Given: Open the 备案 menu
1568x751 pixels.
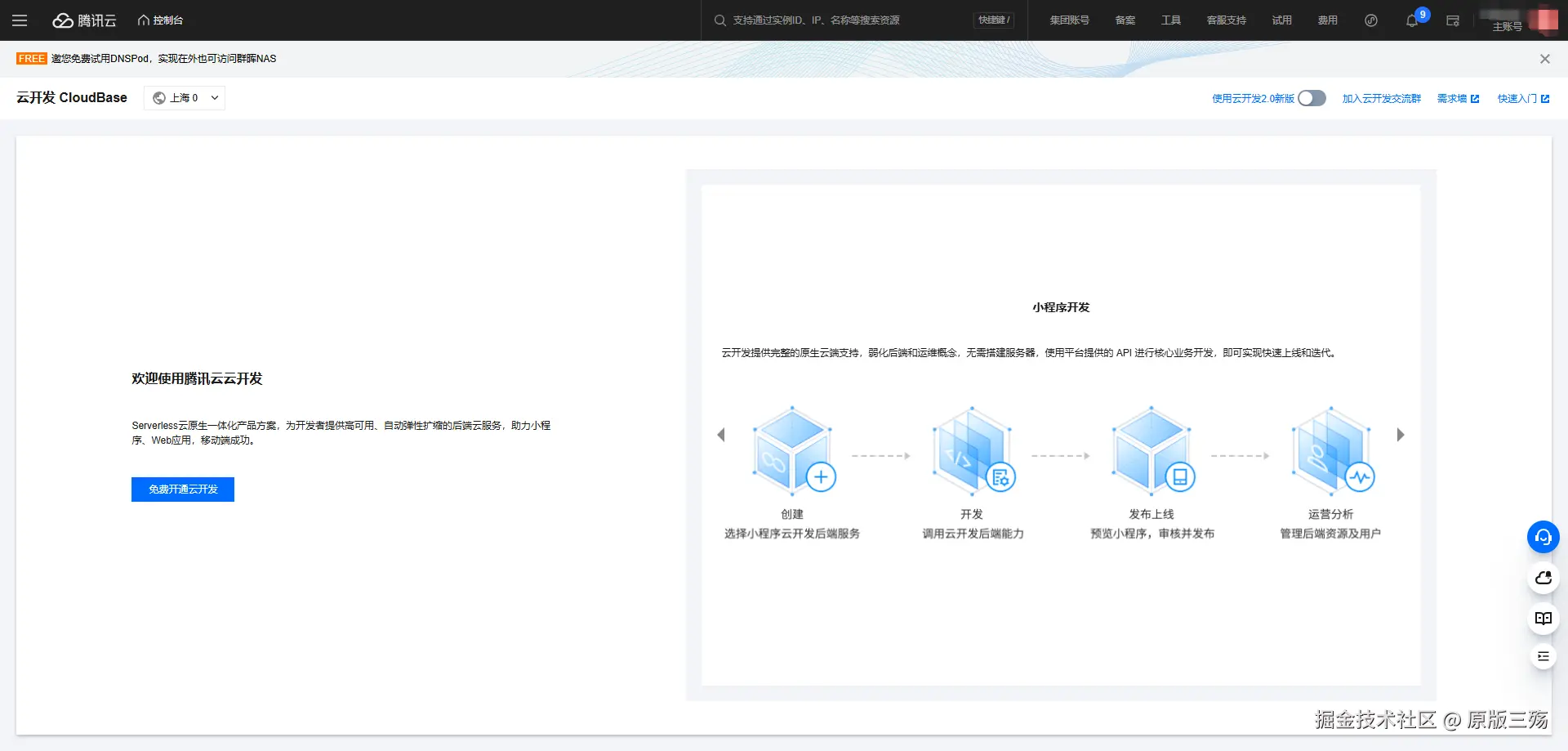Looking at the screenshot, I should tap(1125, 20).
